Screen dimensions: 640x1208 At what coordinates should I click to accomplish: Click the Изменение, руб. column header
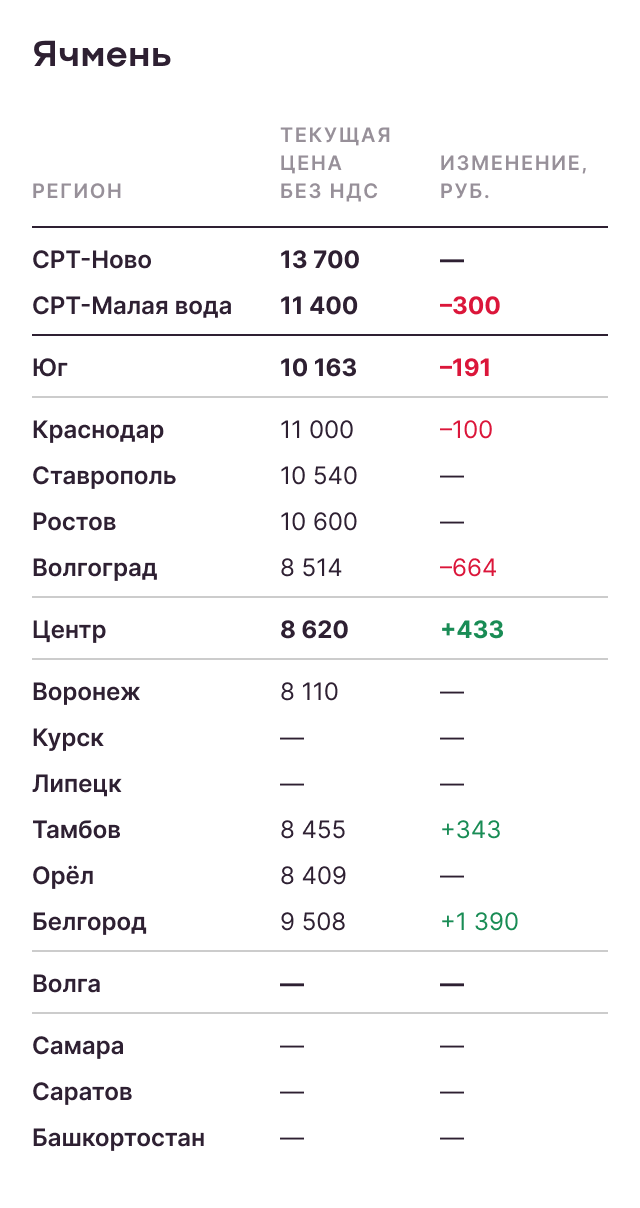pyautogui.click(x=513, y=177)
